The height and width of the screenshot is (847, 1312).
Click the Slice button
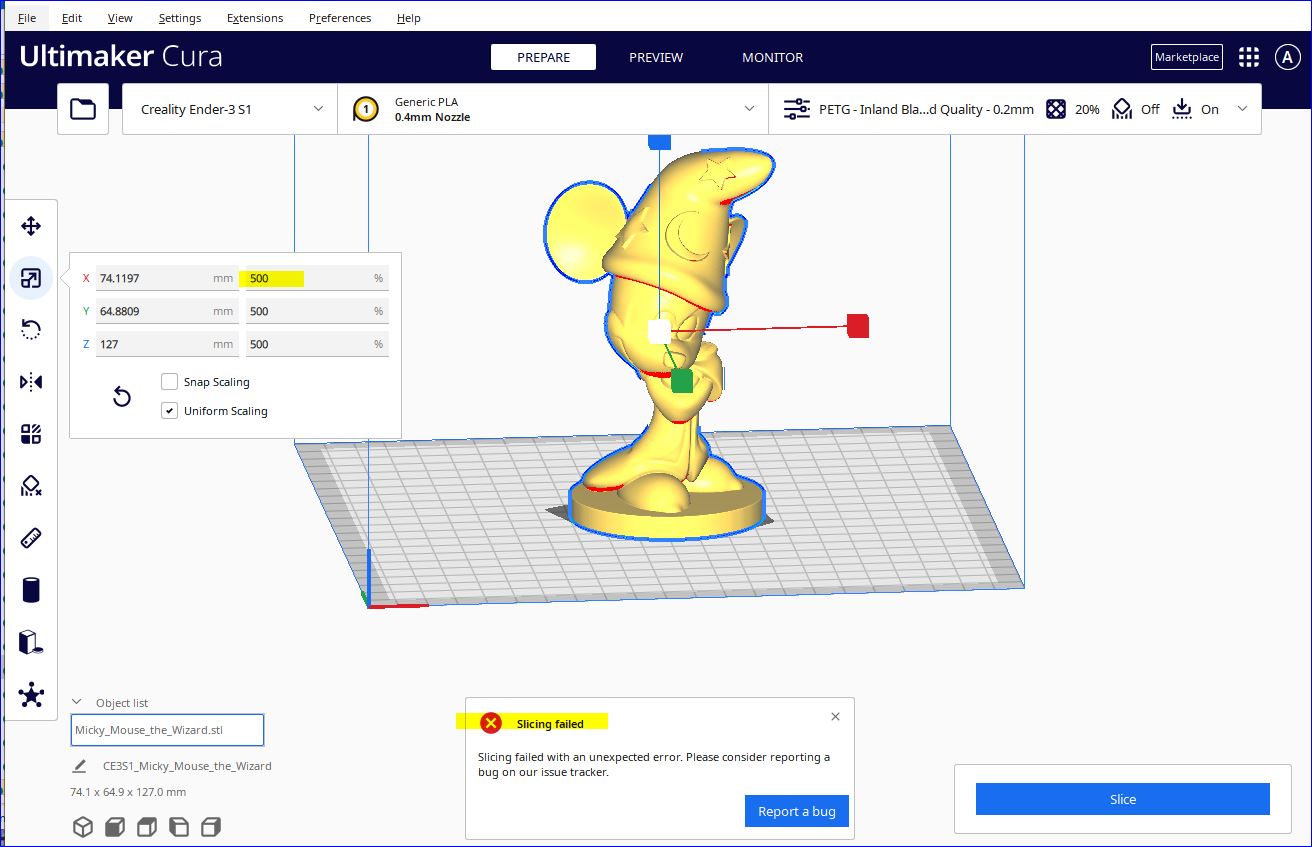[1122, 798]
